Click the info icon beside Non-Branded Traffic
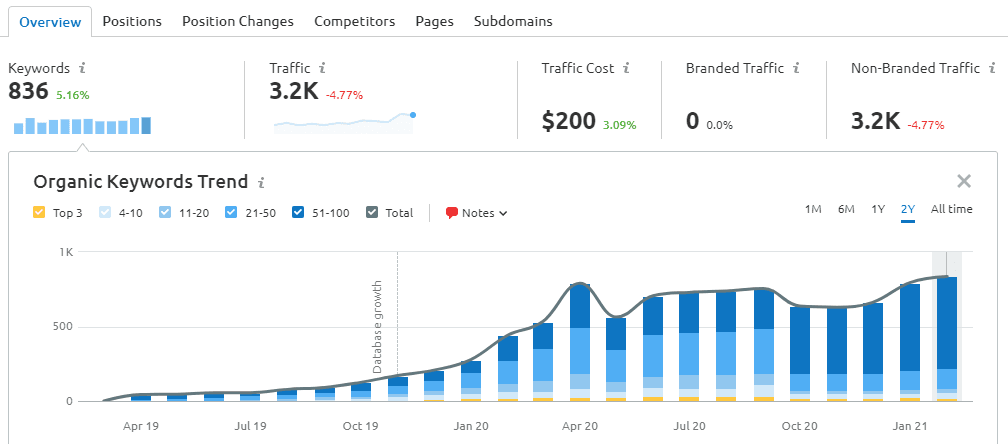The image size is (1008, 444). 992,68
